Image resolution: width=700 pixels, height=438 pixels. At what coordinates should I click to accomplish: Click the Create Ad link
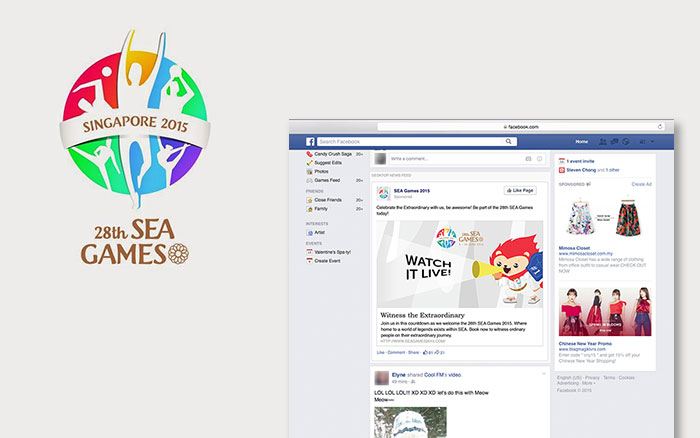click(641, 184)
